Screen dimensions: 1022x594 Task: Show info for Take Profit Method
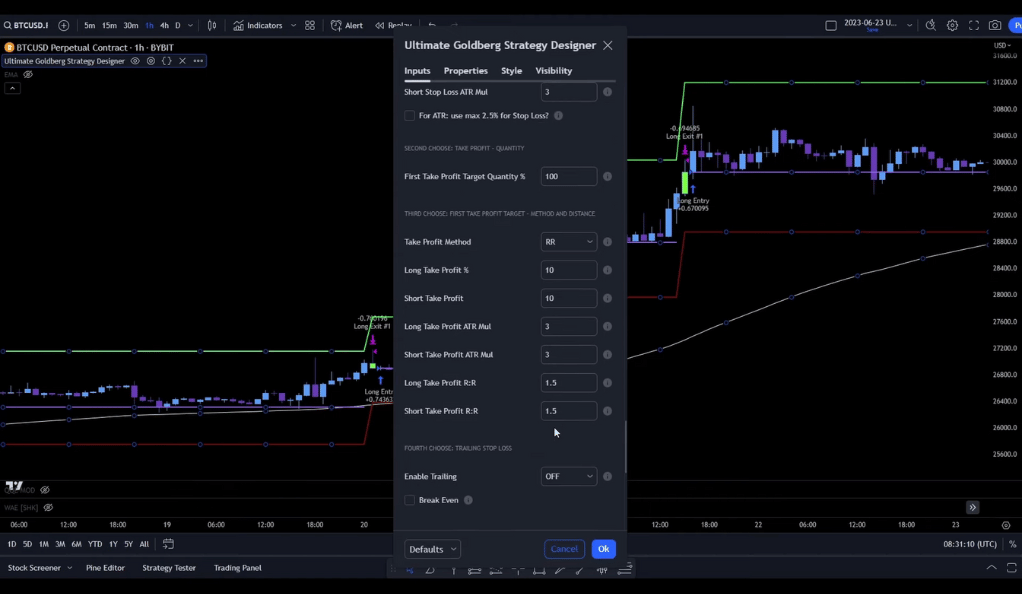607,242
